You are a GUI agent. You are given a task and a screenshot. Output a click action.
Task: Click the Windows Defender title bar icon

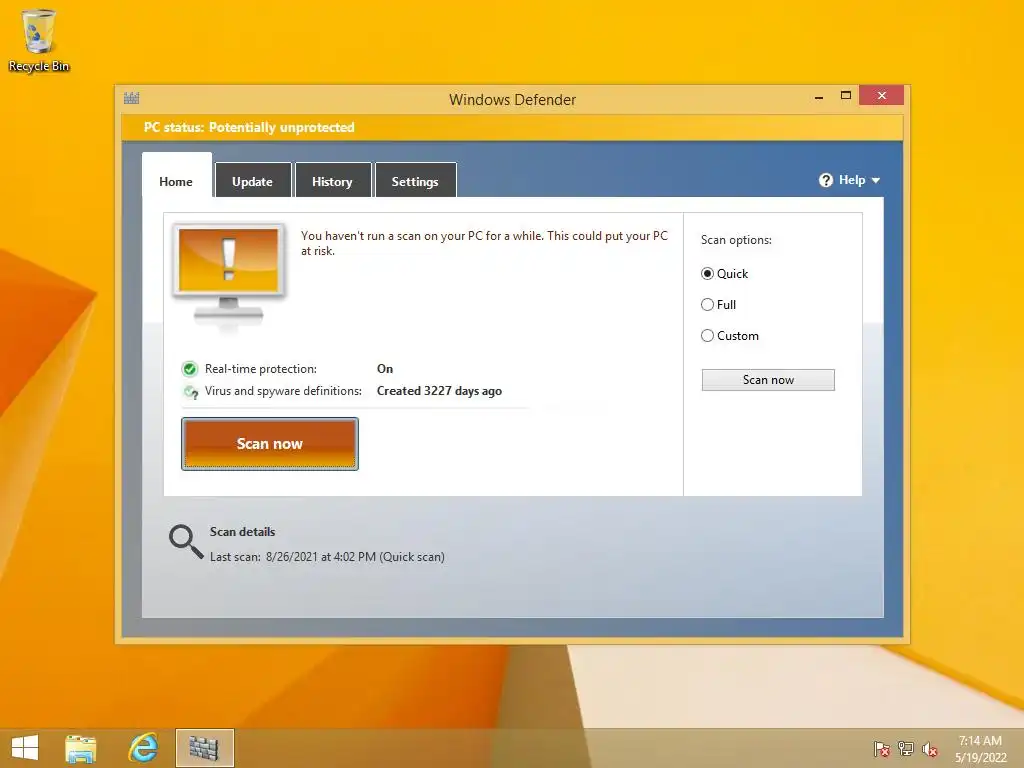point(132,99)
